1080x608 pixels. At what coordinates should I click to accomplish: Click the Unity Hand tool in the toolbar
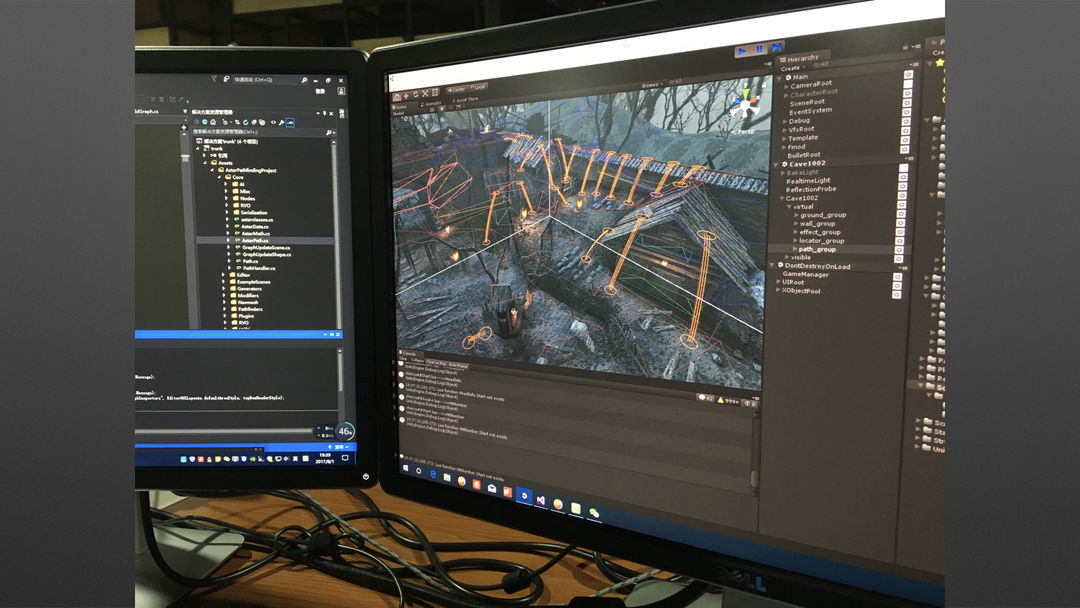tap(397, 97)
